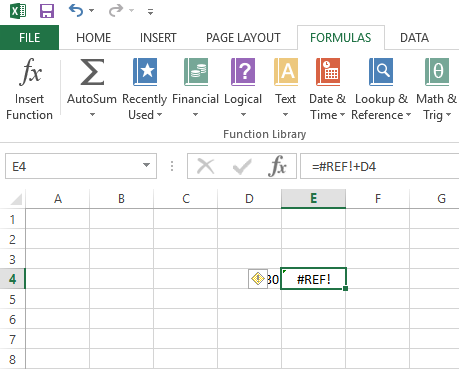Open the Insert Function dialog from the ribbon
The width and height of the screenshot is (459, 369).
(30, 88)
